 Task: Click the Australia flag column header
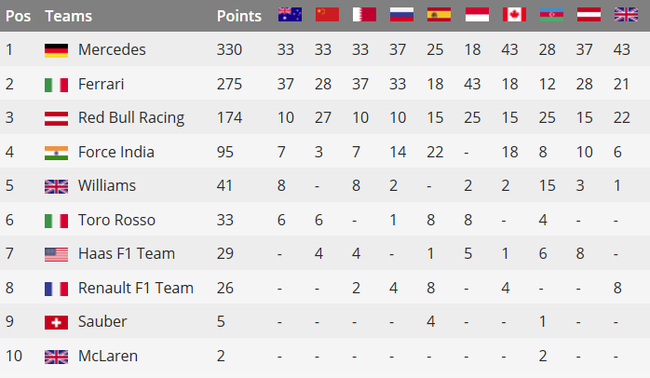pos(290,15)
